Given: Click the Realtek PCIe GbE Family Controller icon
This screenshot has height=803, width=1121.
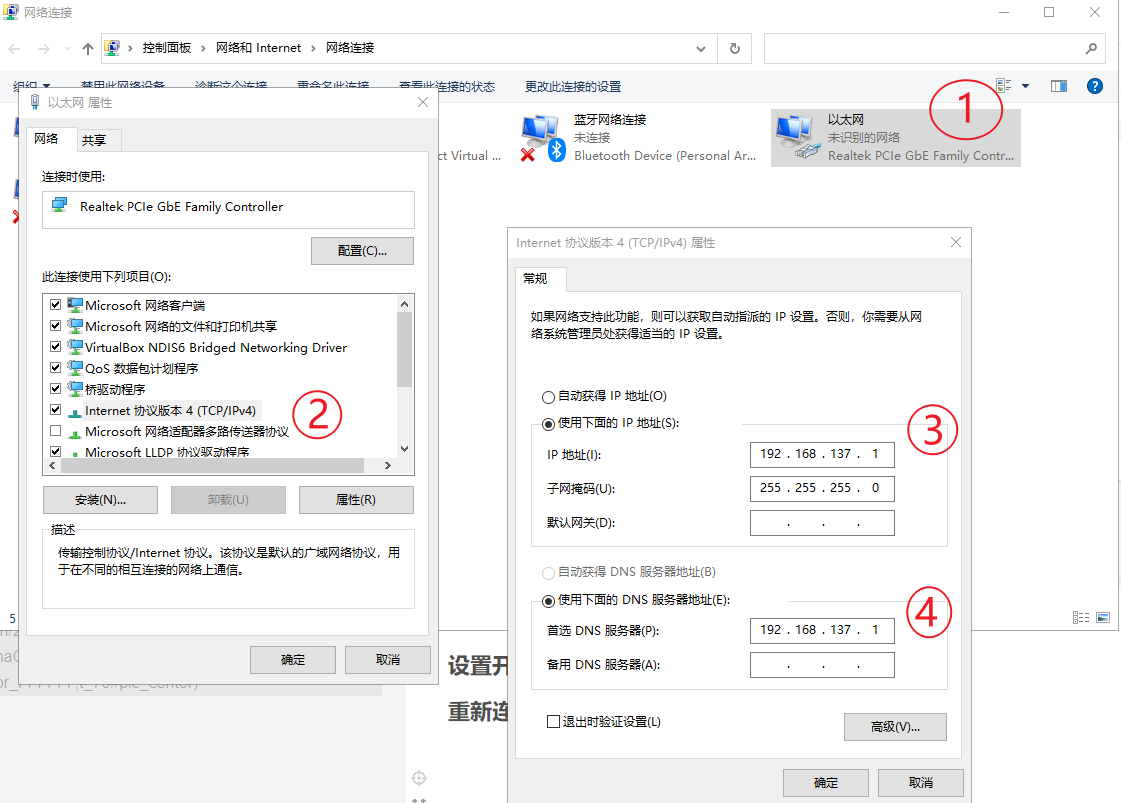Looking at the screenshot, I should tap(60, 209).
